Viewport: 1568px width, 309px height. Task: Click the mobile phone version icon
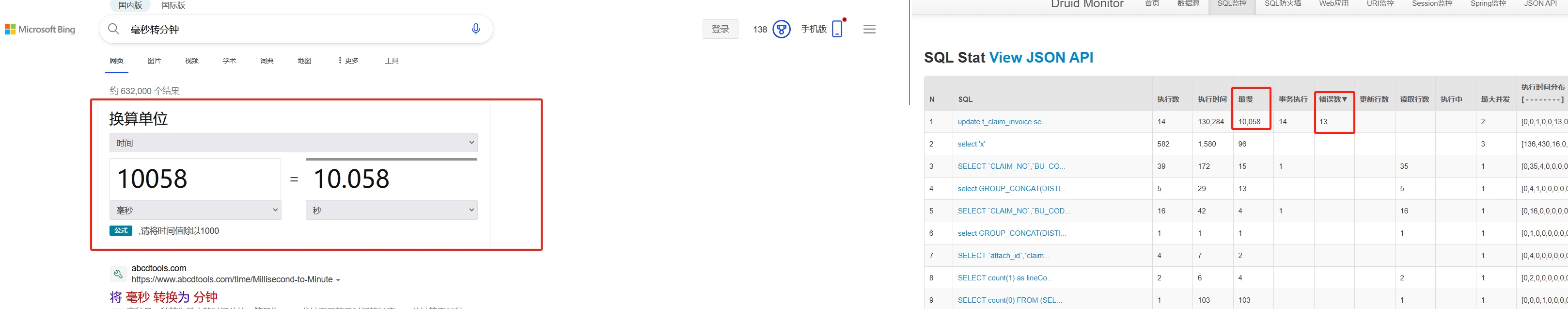(x=837, y=29)
